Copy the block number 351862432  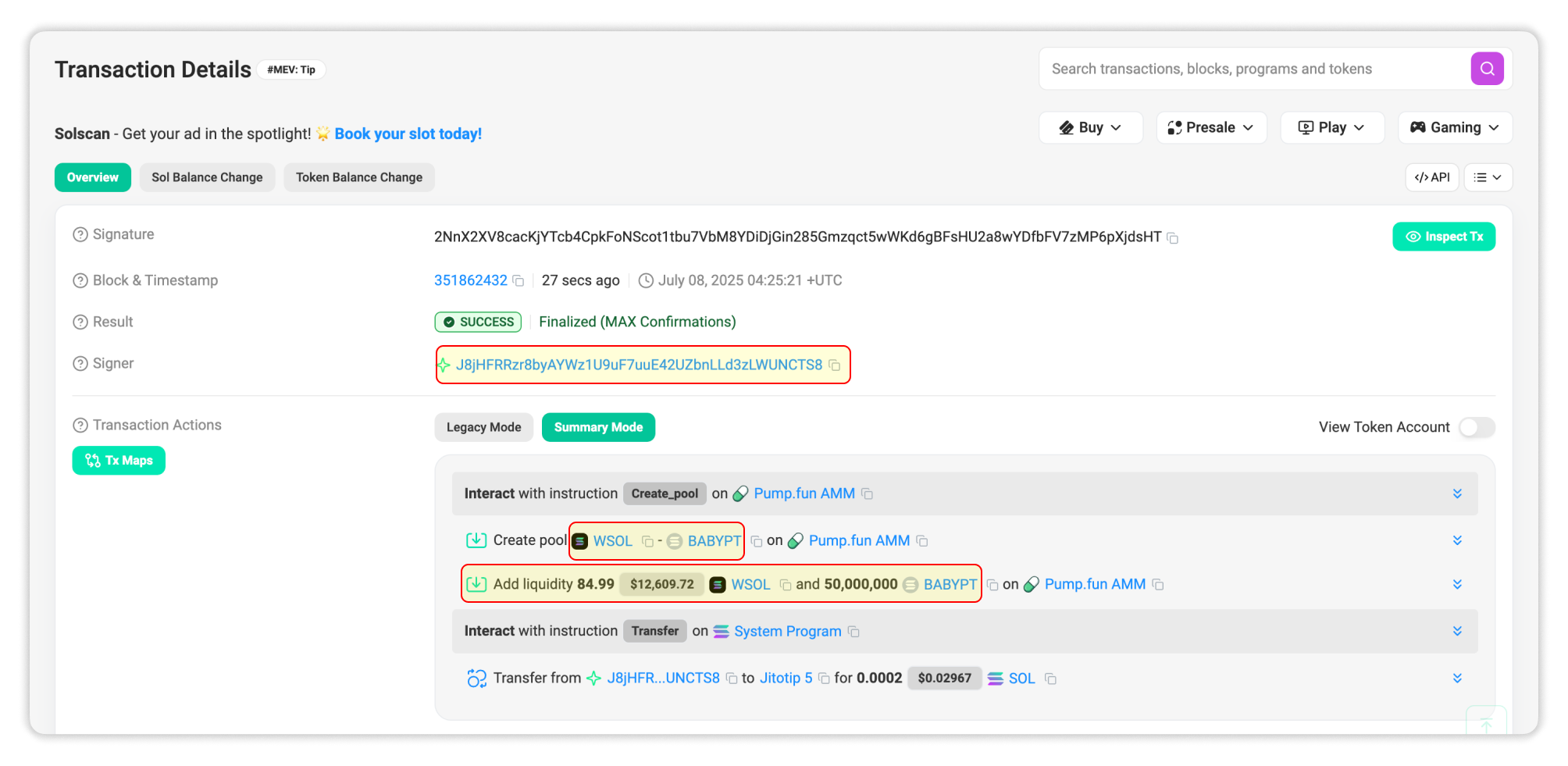[x=518, y=281]
